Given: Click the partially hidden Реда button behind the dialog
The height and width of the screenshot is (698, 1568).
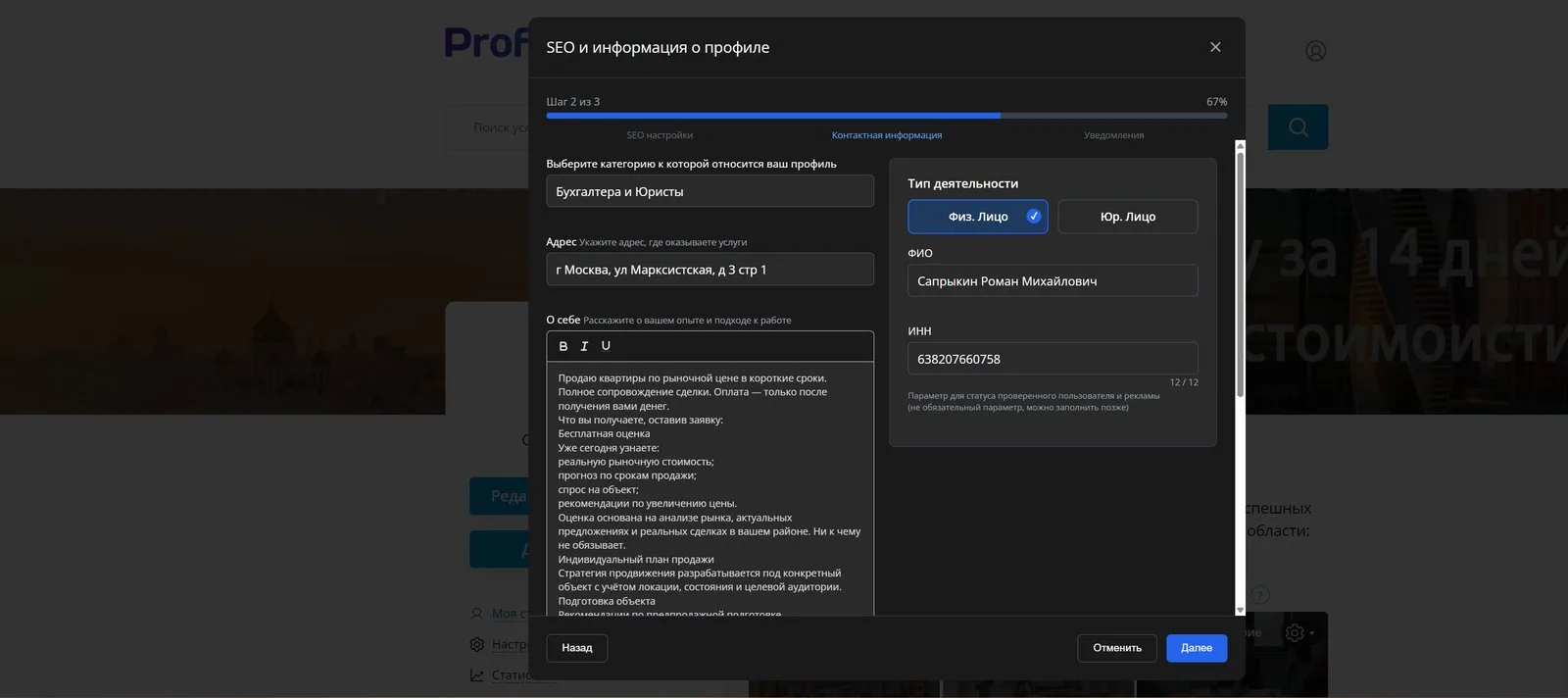Looking at the screenshot, I should tap(499, 496).
